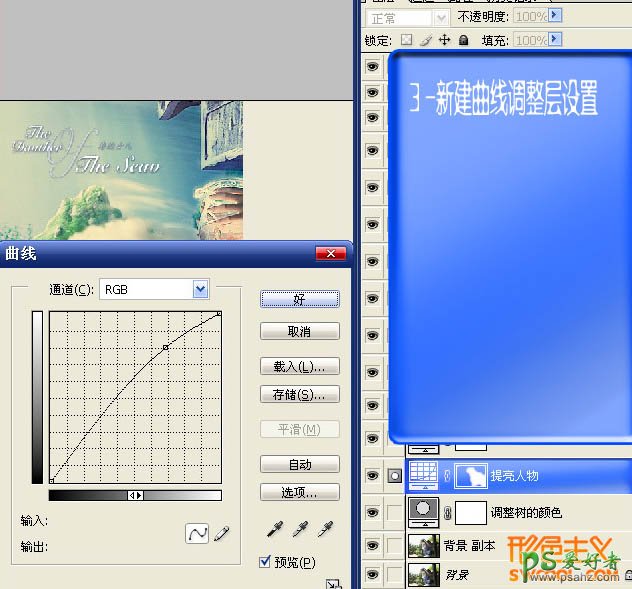Click the 好 OK button
Screen dimensions: 632x589
click(299, 298)
